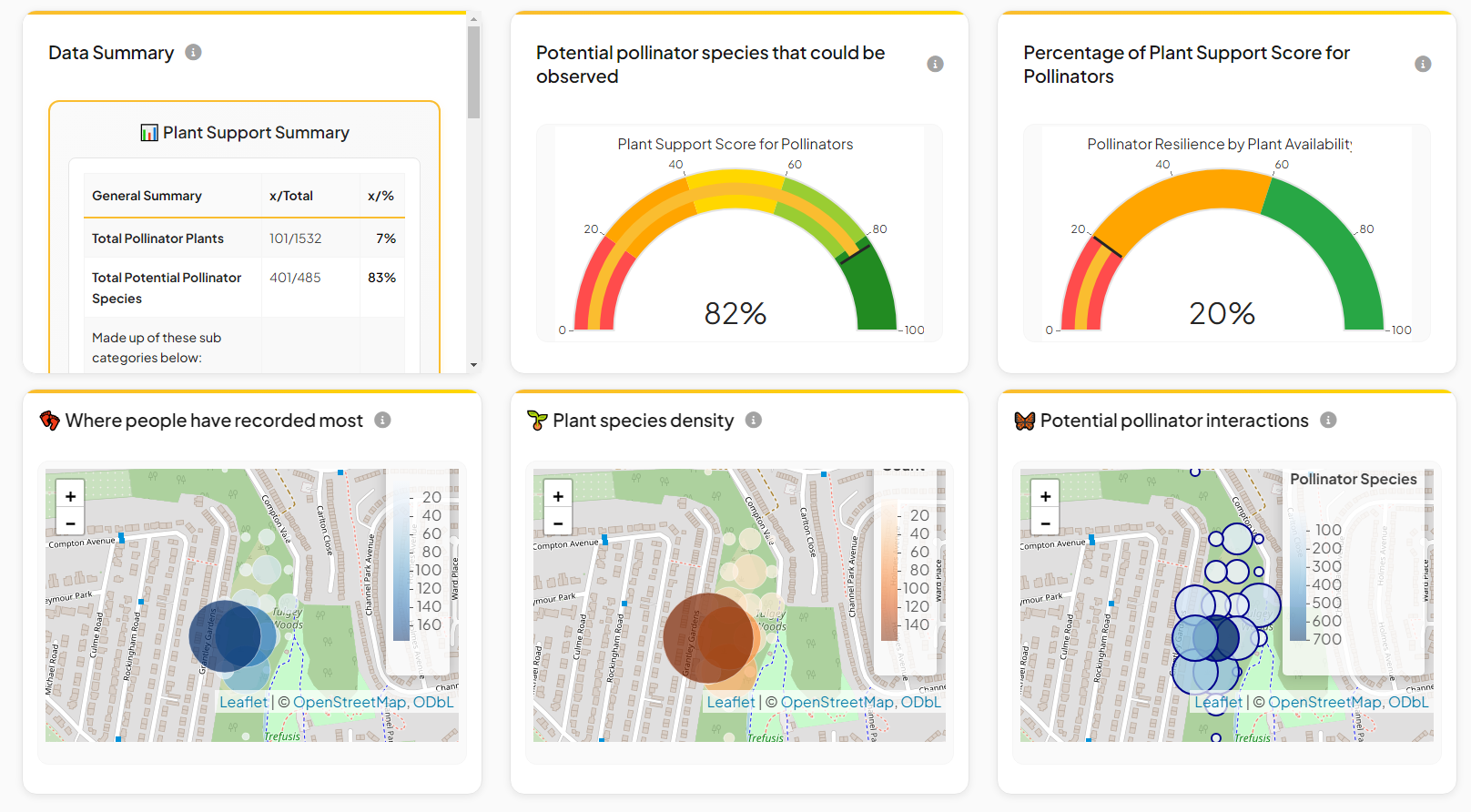This screenshot has width=1471, height=812.
Task: Open OpenStreetMap link on pollinator interactions map
Action: coord(1325,702)
